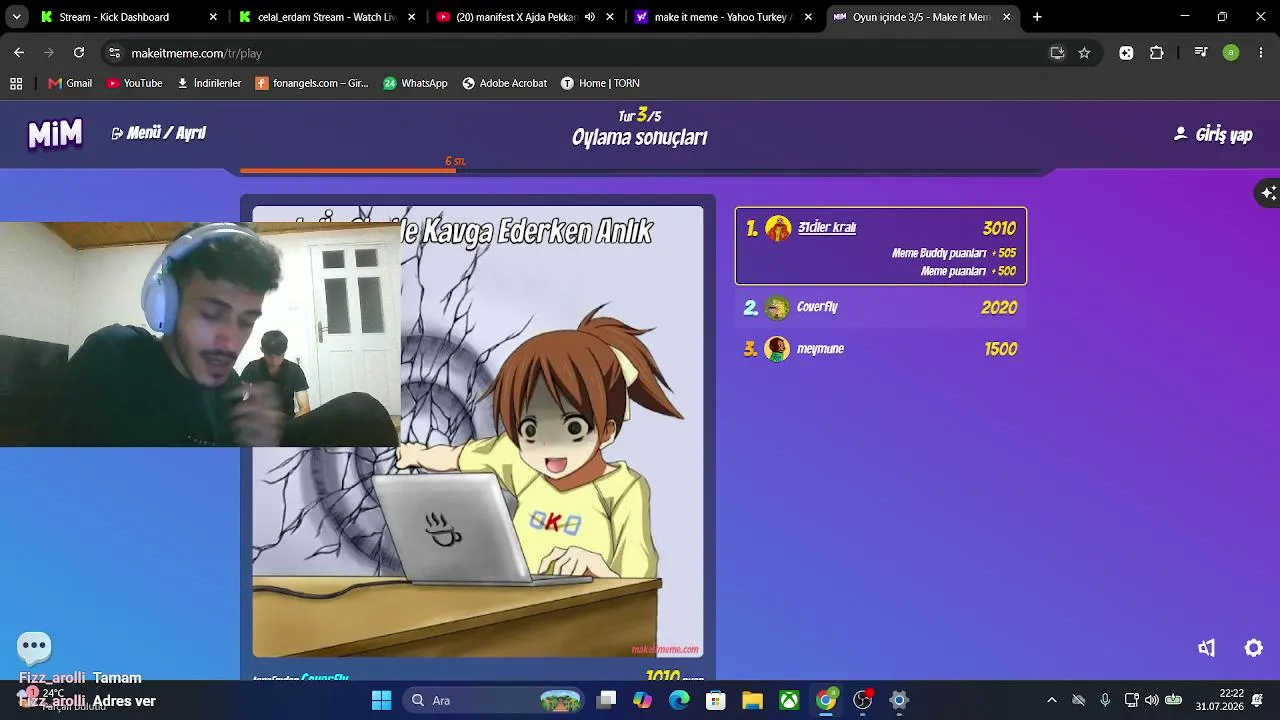The image size is (1280, 720).
Task: Open Menü / Ayrıl exit option
Action: (x=159, y=133)
